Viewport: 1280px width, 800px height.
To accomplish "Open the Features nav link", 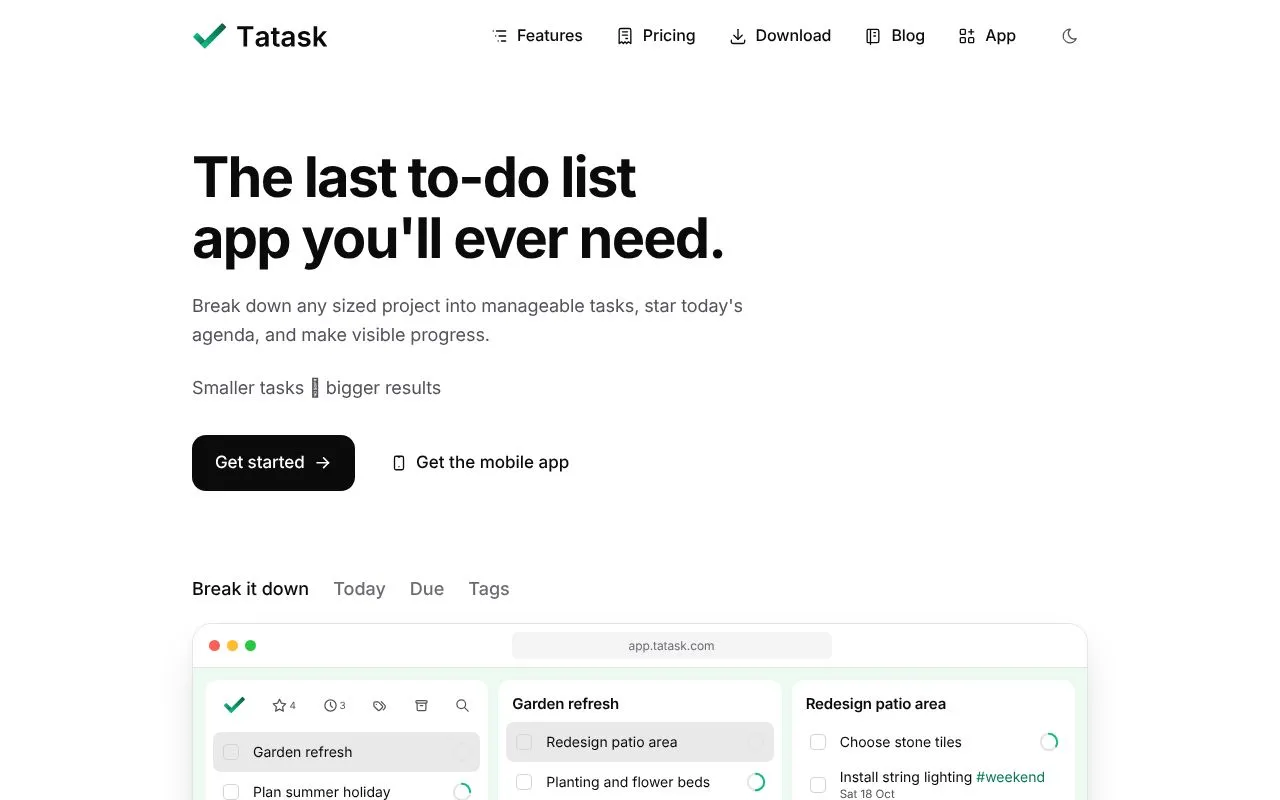I will (x=537, y=36).
